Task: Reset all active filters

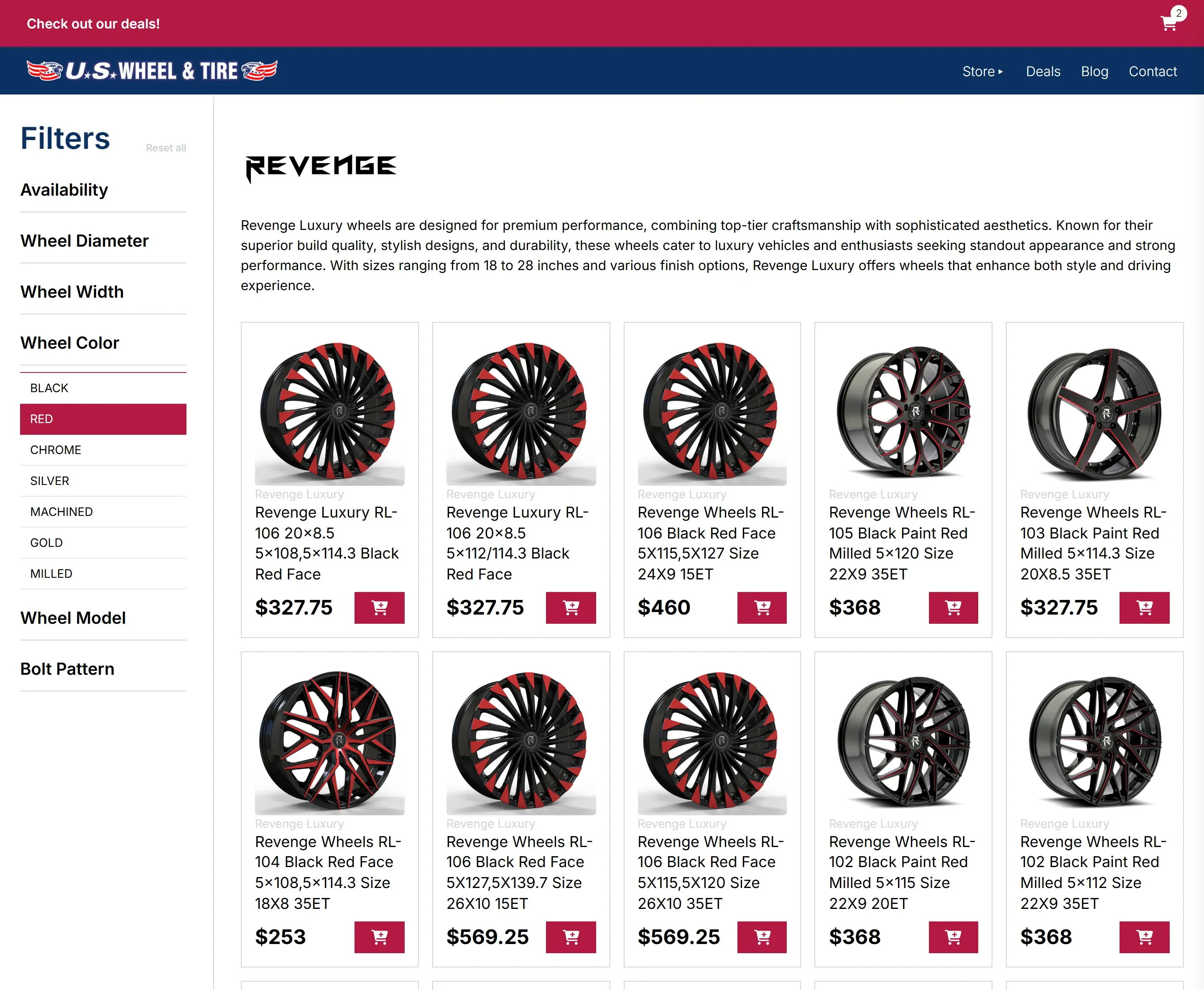Action: point(166,147)
